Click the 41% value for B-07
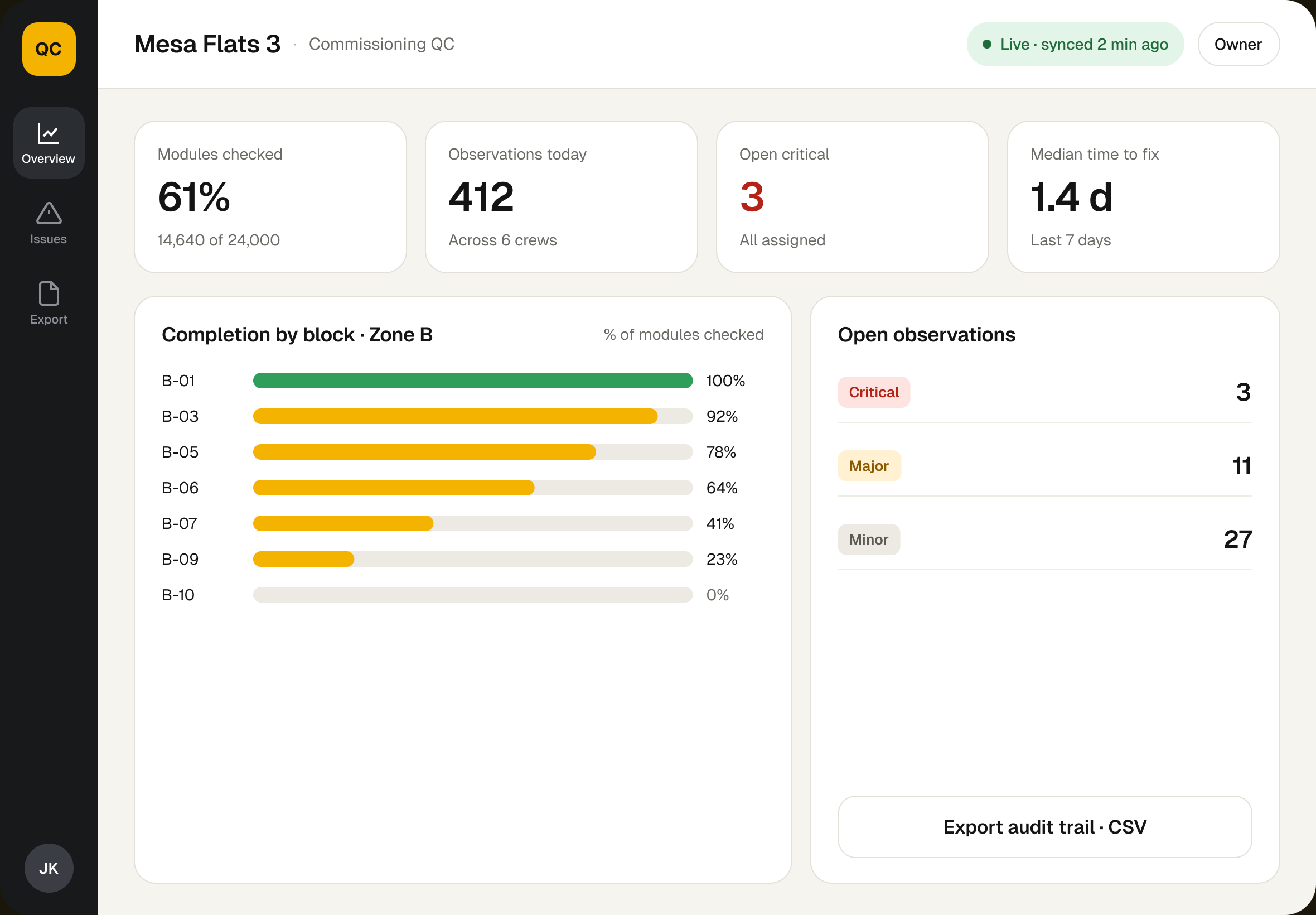Image resolution: width=1316 pixels, height=915 pixels. point(720,523)
